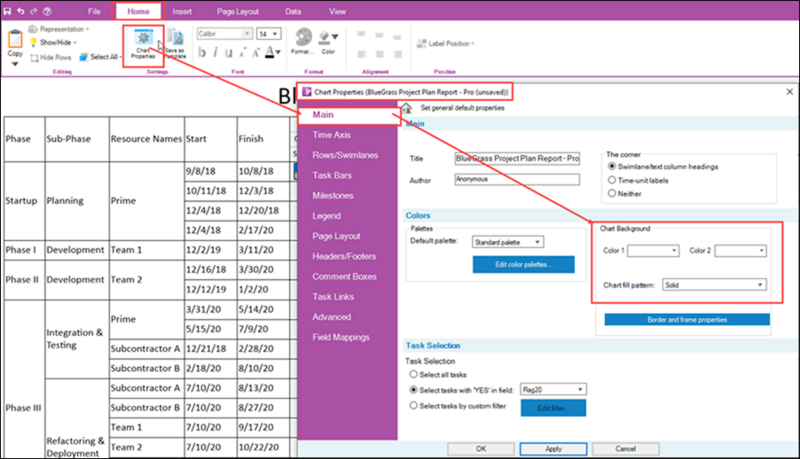
Task: Expand the Color fill dropdown arrow in ribbon
Action: (335, 37)
